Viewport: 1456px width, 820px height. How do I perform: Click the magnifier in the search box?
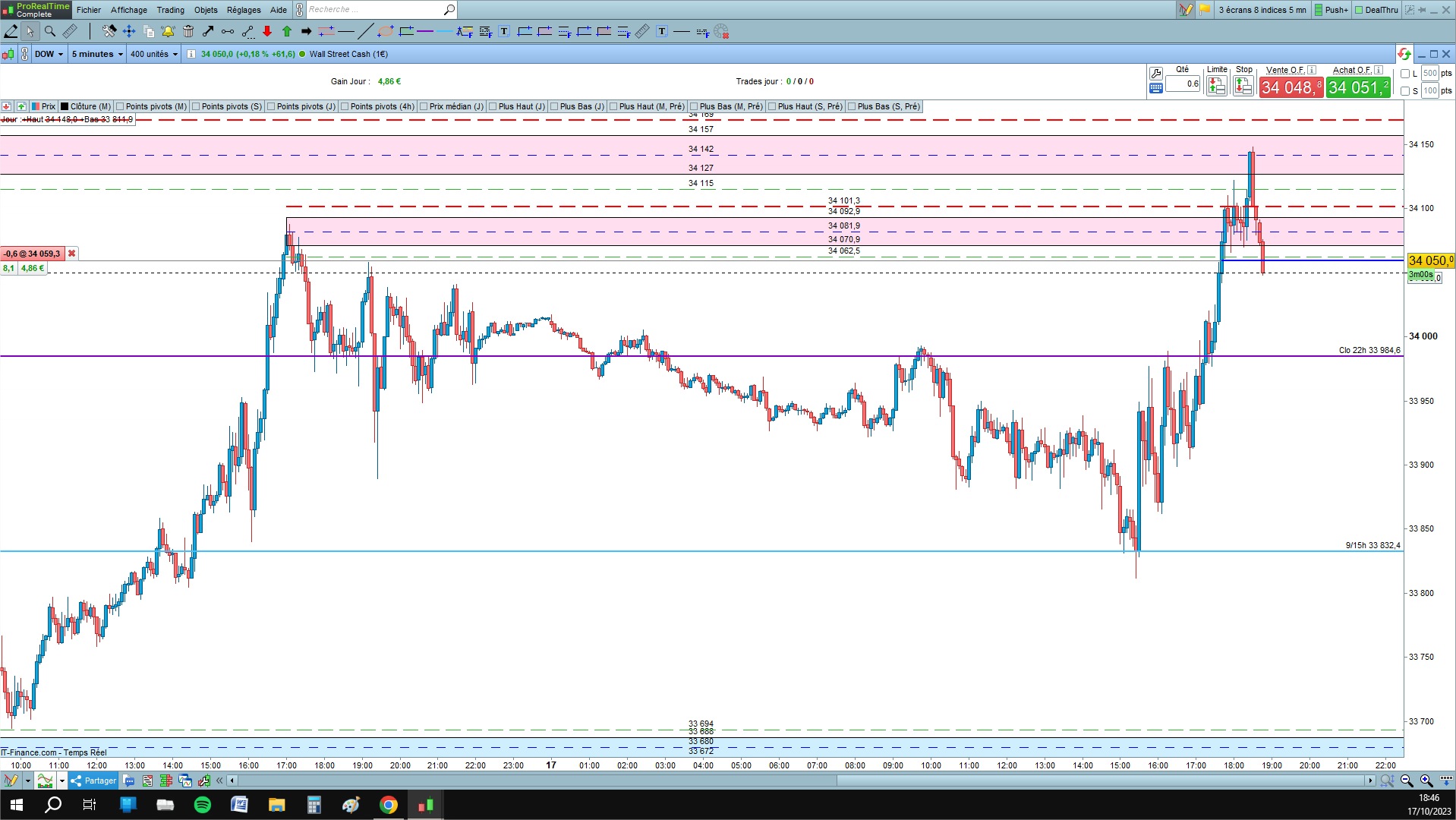point(449,10)
